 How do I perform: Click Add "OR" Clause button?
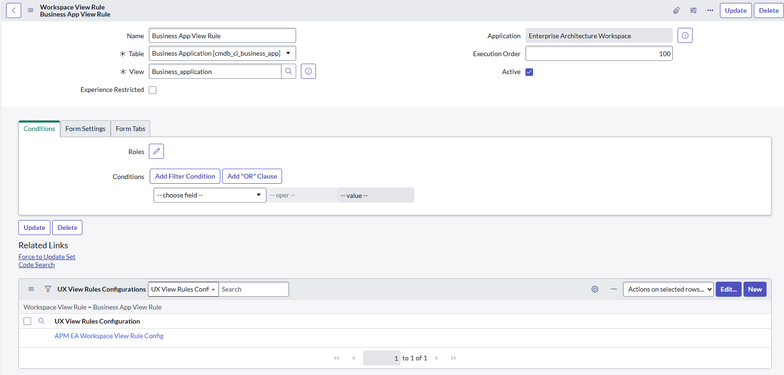(252, 176)
